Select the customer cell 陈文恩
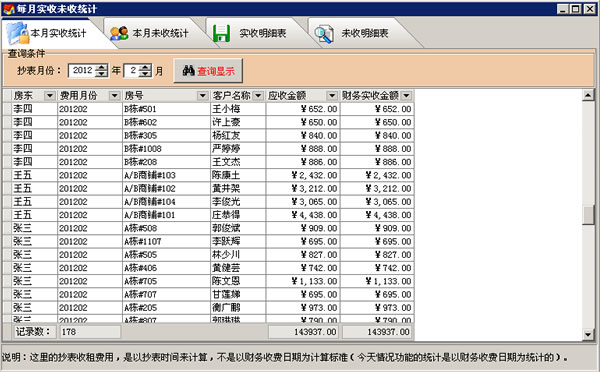Viewport: 600px width, 372px height. (238, 281)
